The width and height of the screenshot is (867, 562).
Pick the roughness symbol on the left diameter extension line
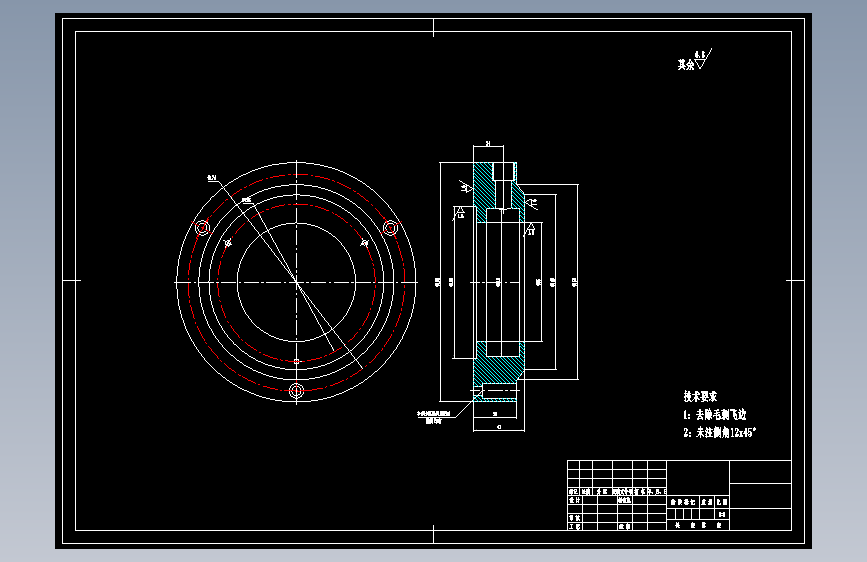459,212
